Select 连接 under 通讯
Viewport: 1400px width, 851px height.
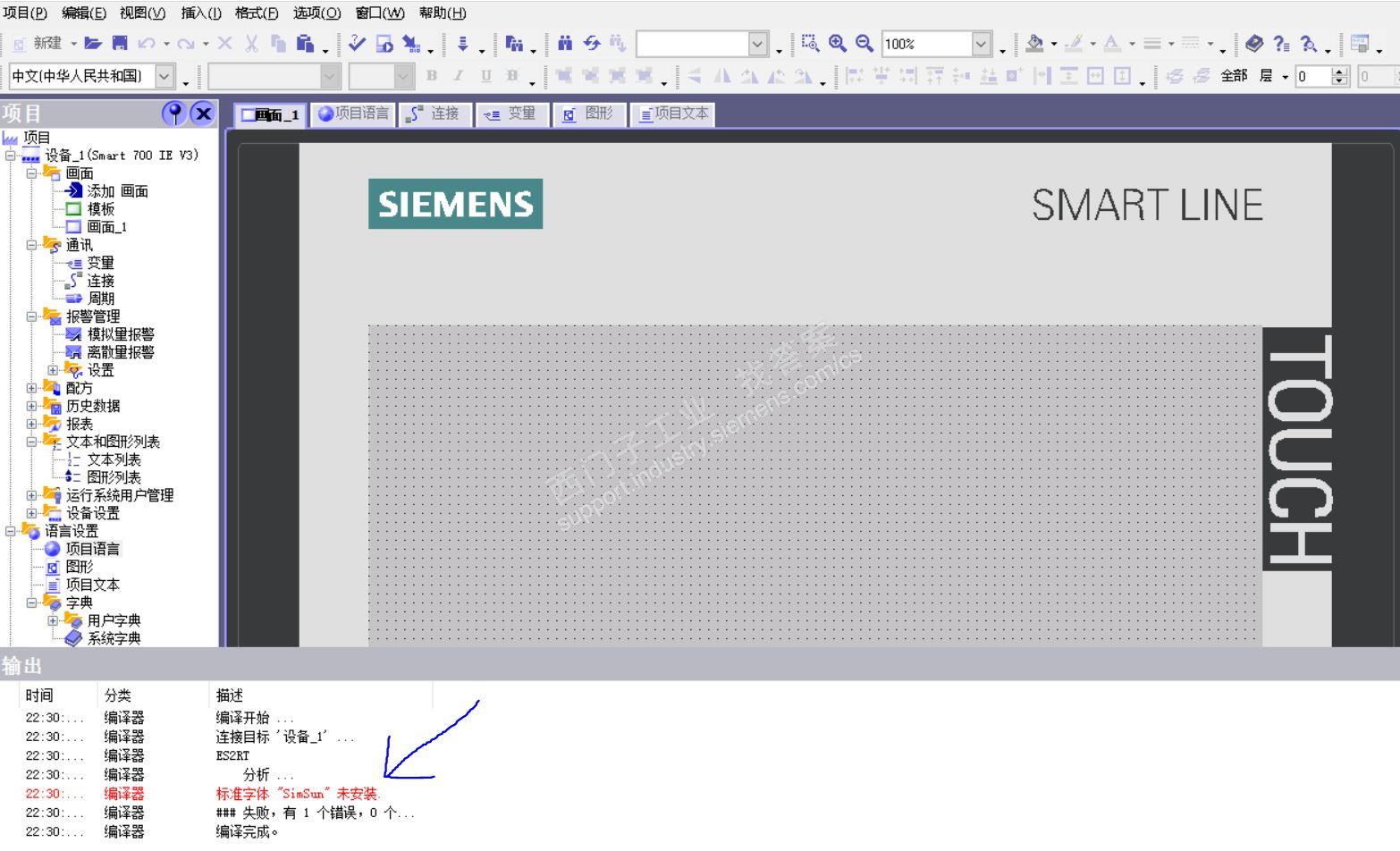coord(100,281)
